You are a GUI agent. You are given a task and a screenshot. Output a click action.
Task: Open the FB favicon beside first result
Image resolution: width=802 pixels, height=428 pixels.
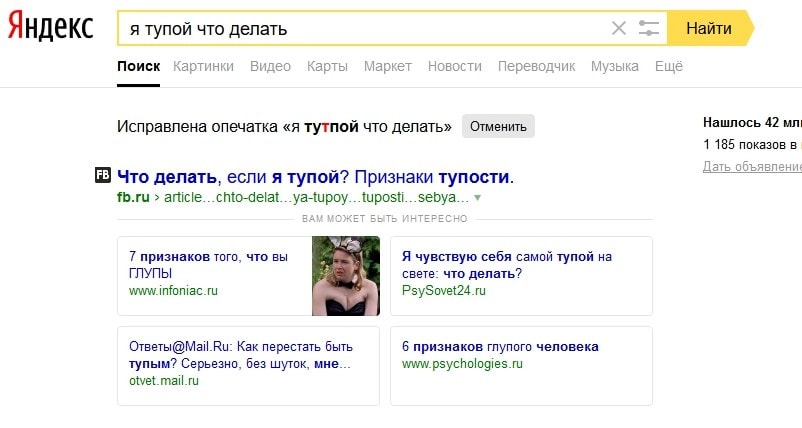[x=103, y=175]
